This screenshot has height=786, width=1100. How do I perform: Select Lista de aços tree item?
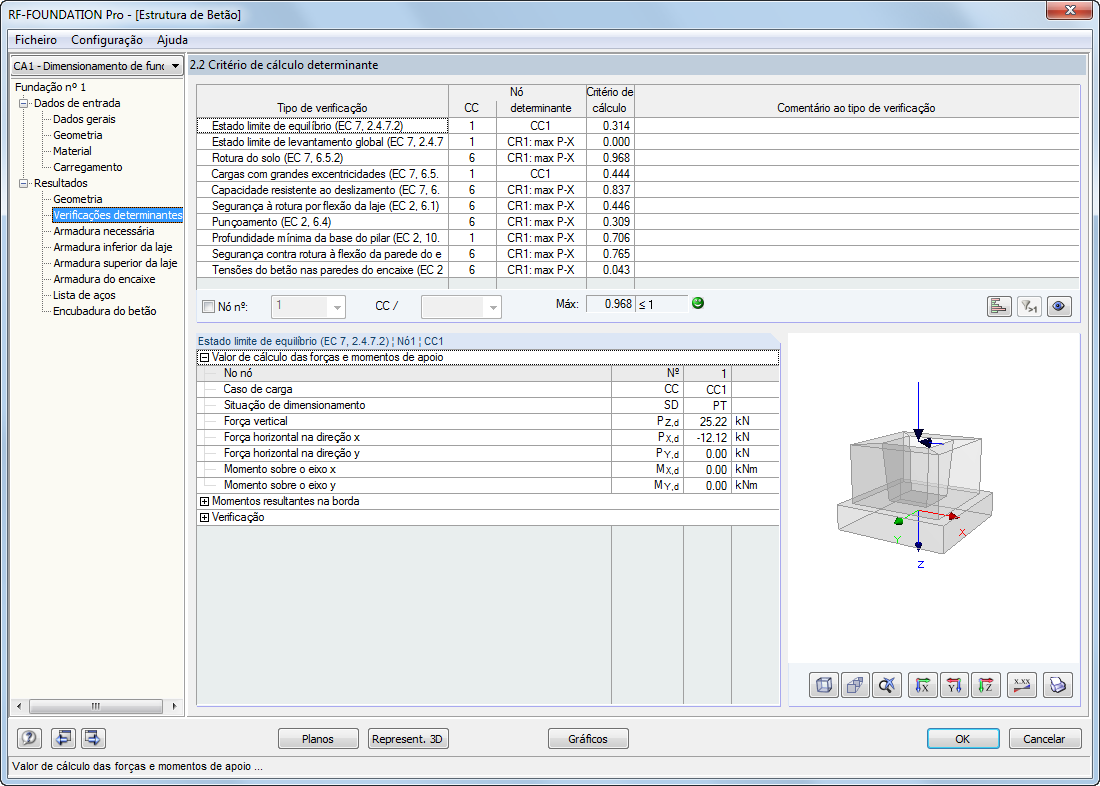[84, 295]
